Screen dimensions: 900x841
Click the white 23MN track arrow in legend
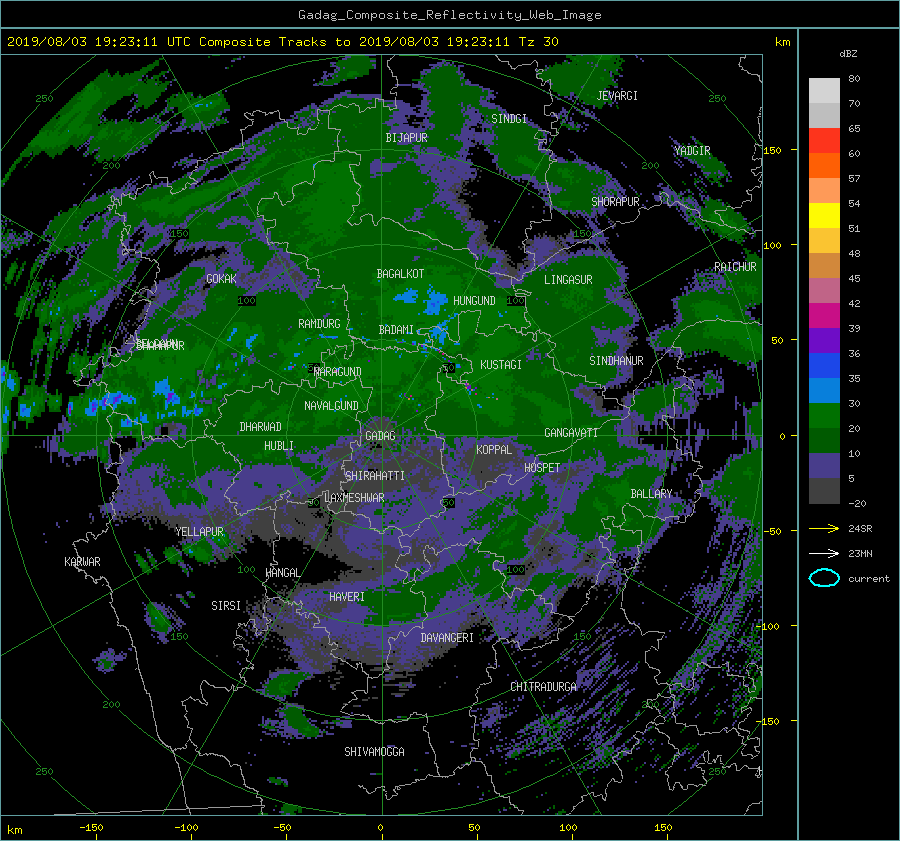click(x=824, y=553)
